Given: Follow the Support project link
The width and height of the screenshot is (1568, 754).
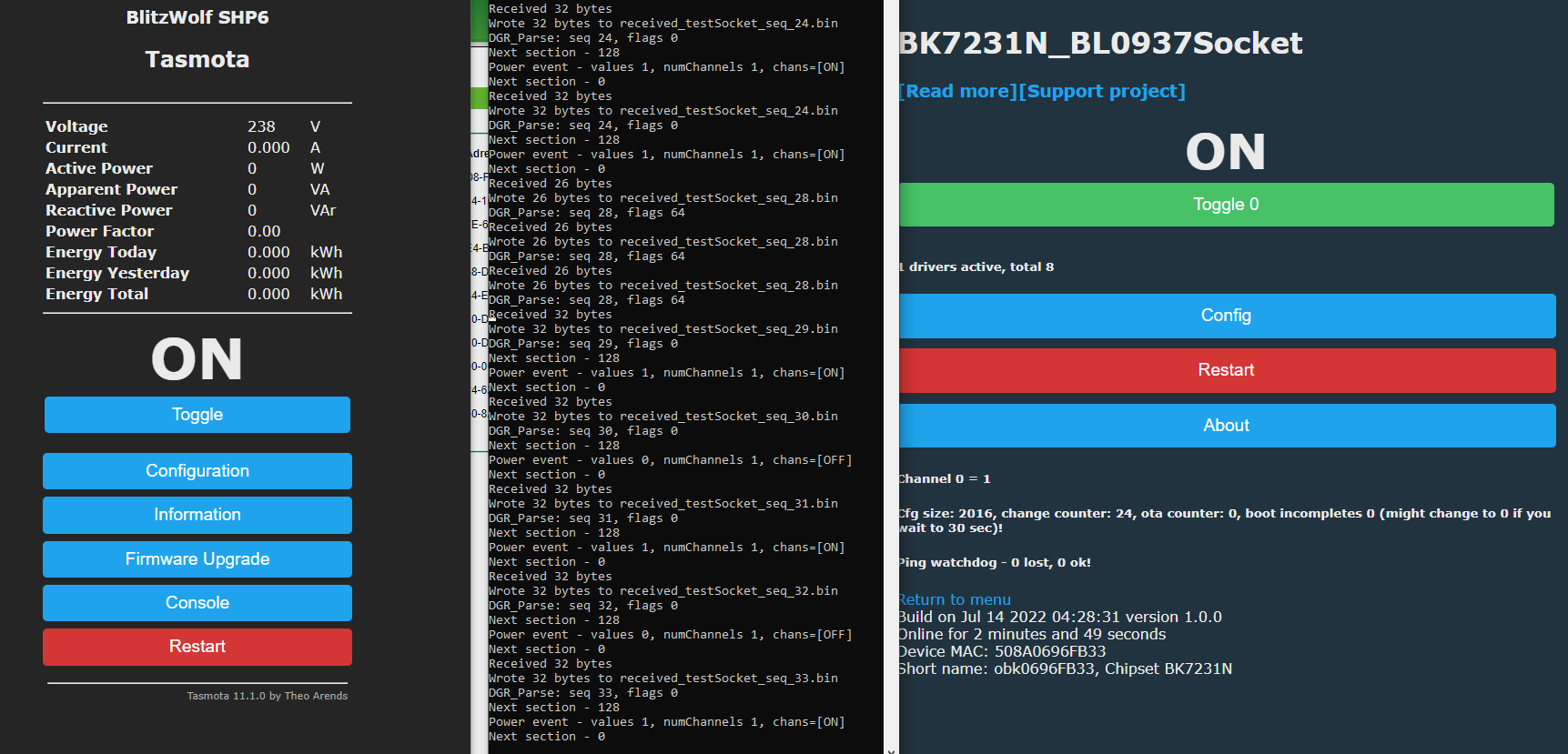Looking at the screenshot, I should point(1102,91).
